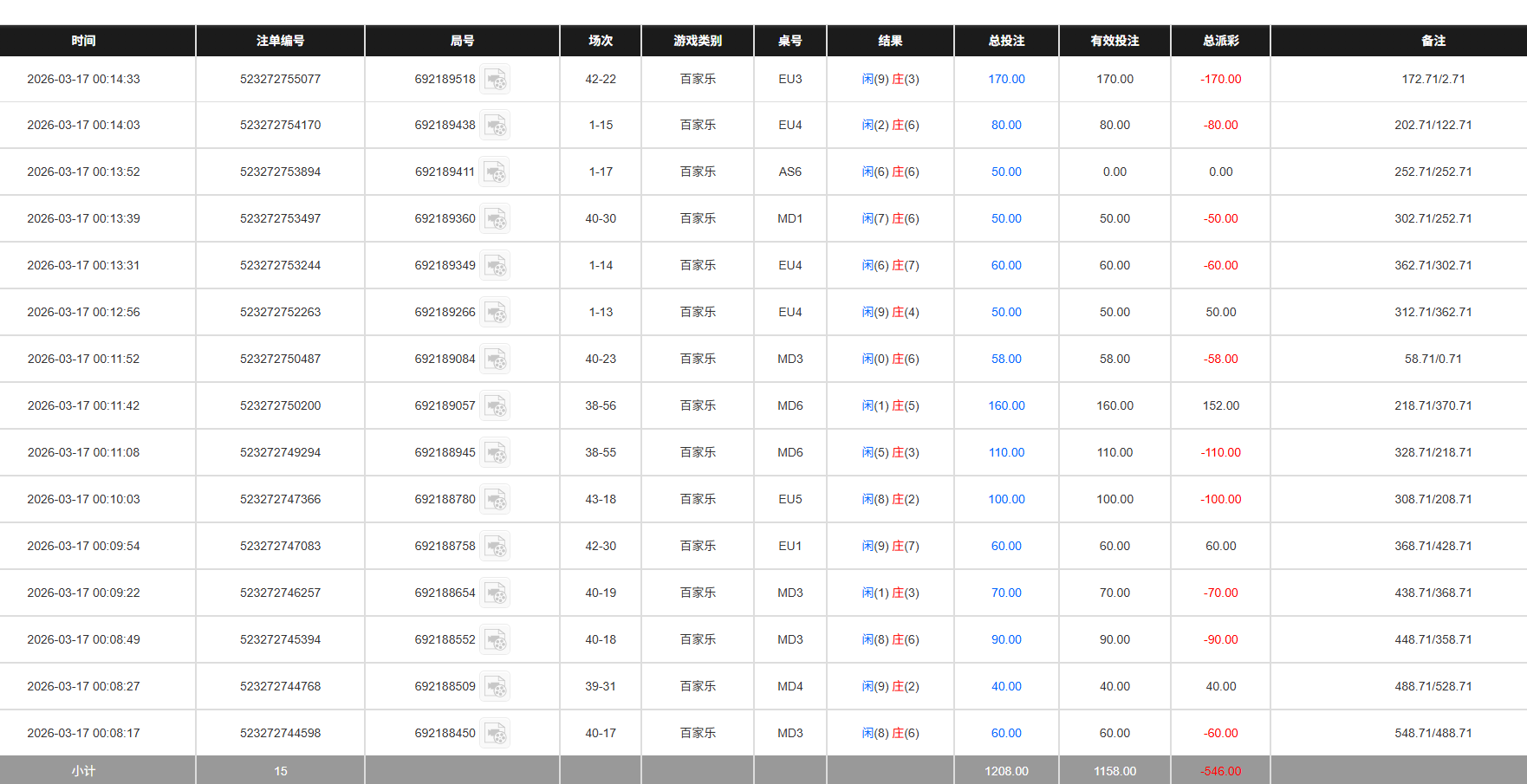Image resolution: width=1527 pixels, height=784 pixels.
Task: Click the 结果 column header
Action: click(x=891, y=40)
